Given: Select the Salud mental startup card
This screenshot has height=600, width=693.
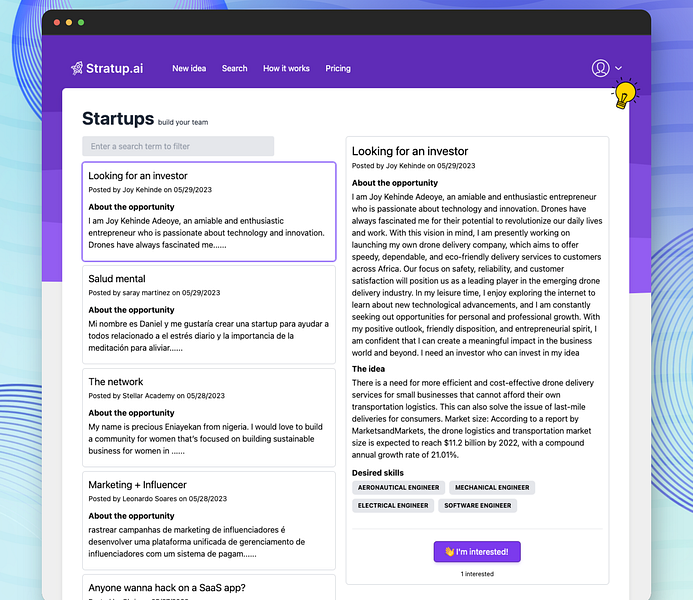Looking at the screenshot, I should pos(209,315).
